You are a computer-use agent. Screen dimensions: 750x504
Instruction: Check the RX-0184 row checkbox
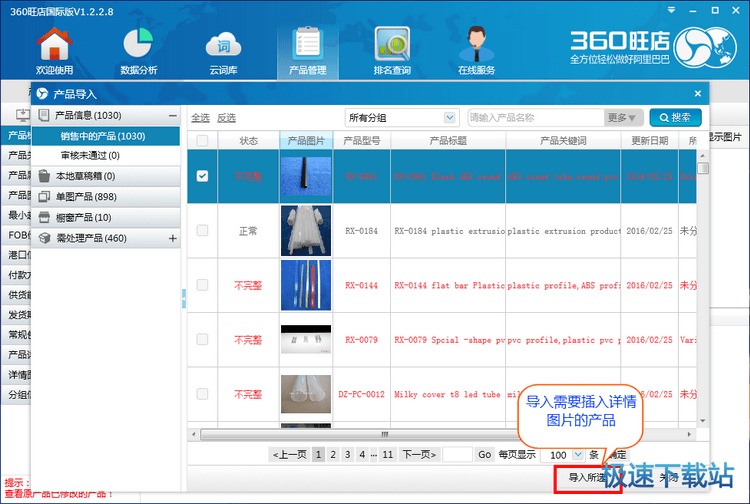(202, 230)
